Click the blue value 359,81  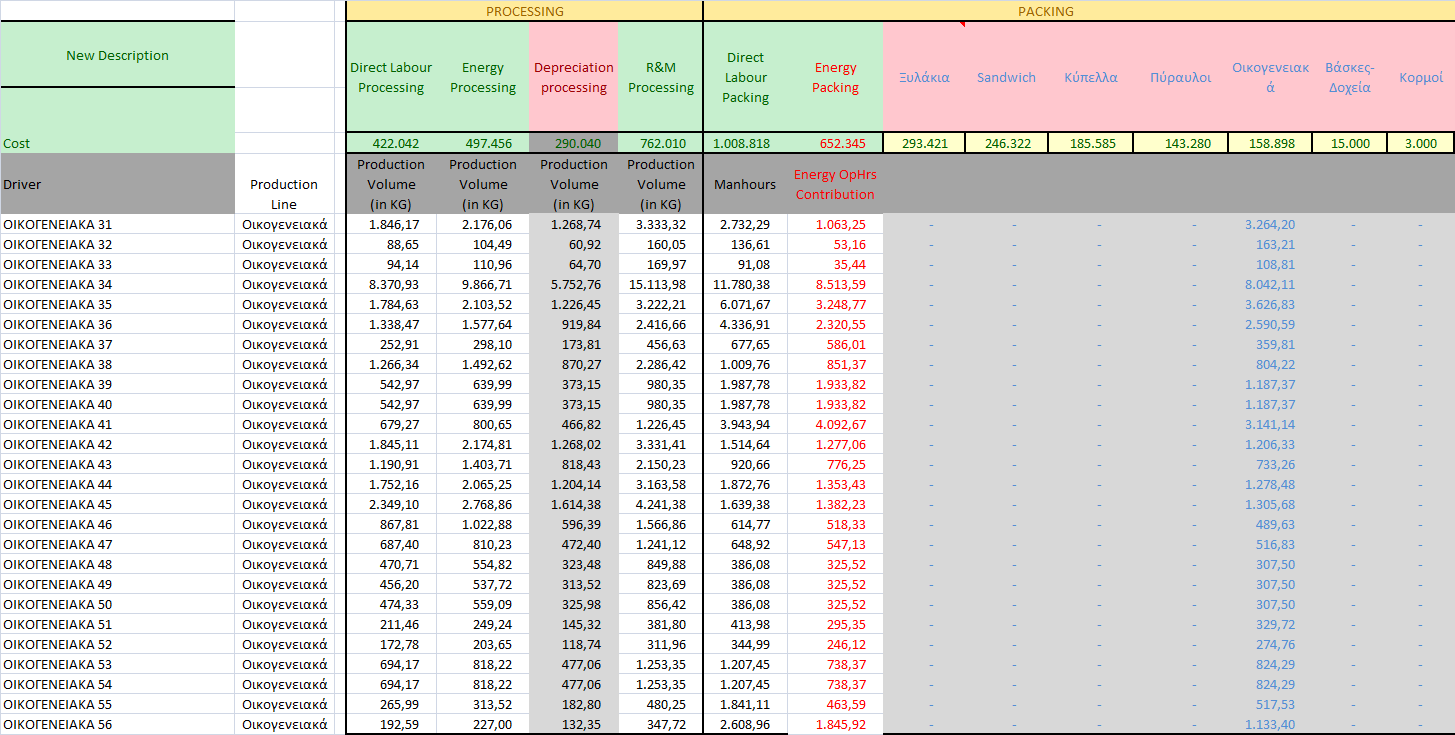[x=1270, y=344]
